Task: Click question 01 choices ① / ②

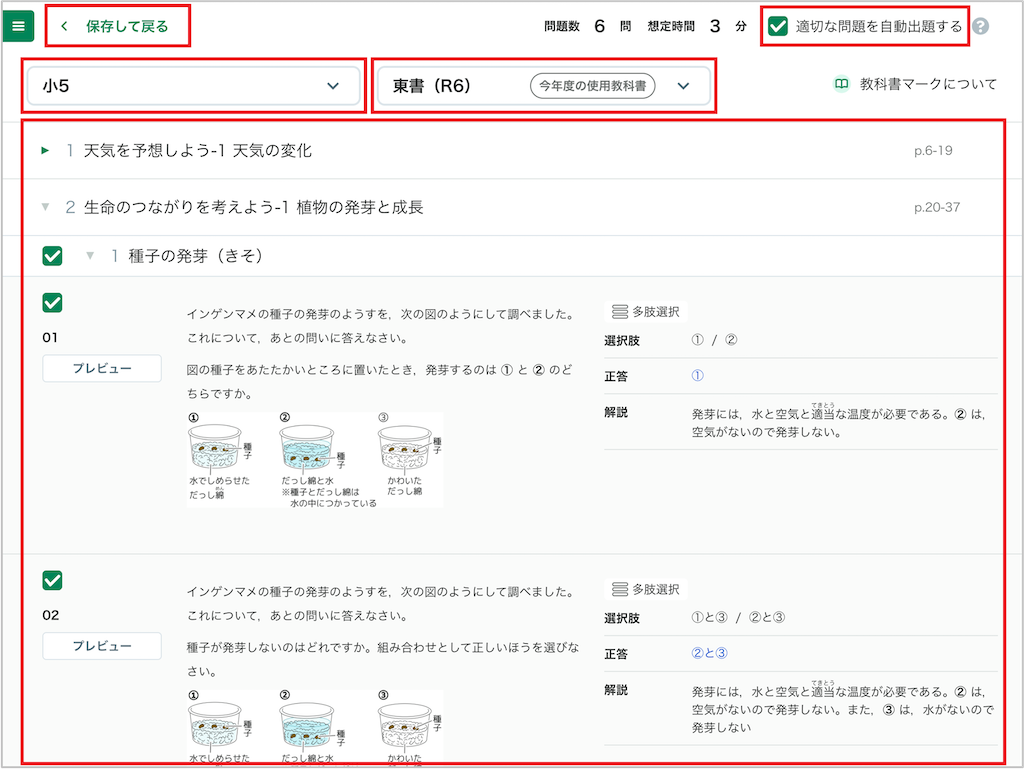Action: coord(714,340)
